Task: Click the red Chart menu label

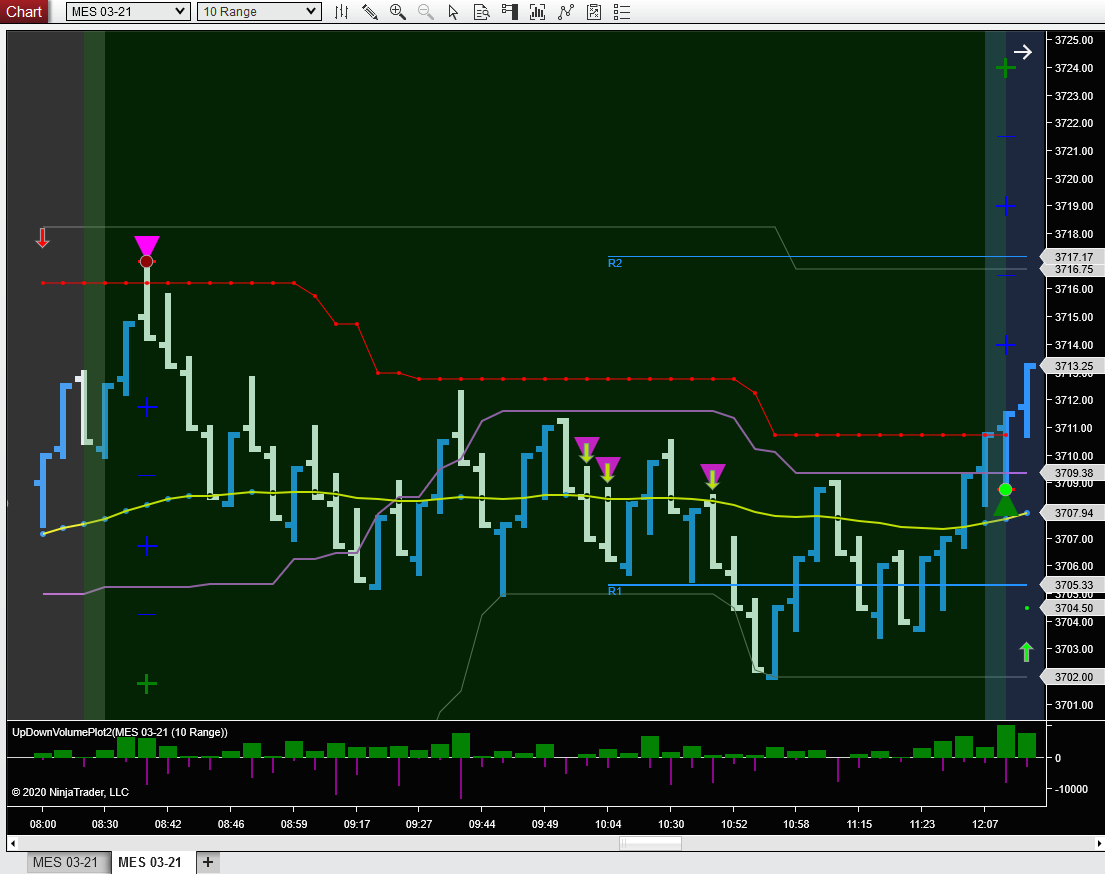Action: [24, 12]
